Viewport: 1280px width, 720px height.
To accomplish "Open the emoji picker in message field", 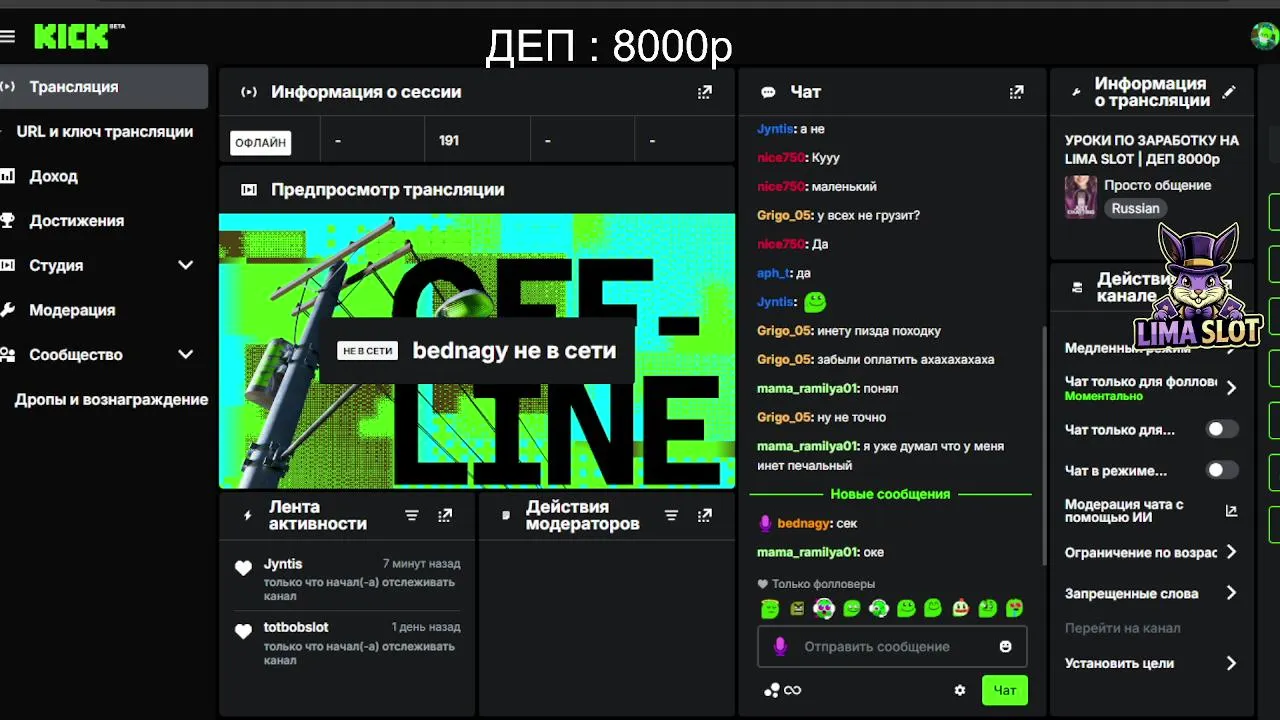I will click(x=1006, y=647).
